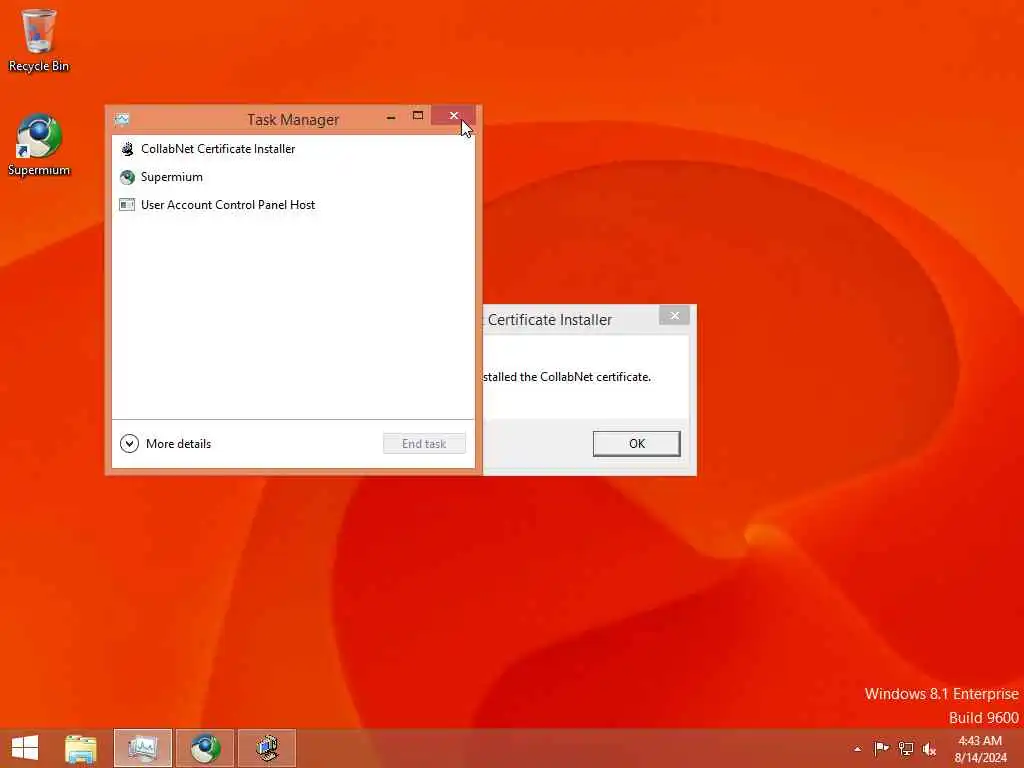Click User Account Control Panel Host text
The image size is (1024, 768).
coord(228,205)
